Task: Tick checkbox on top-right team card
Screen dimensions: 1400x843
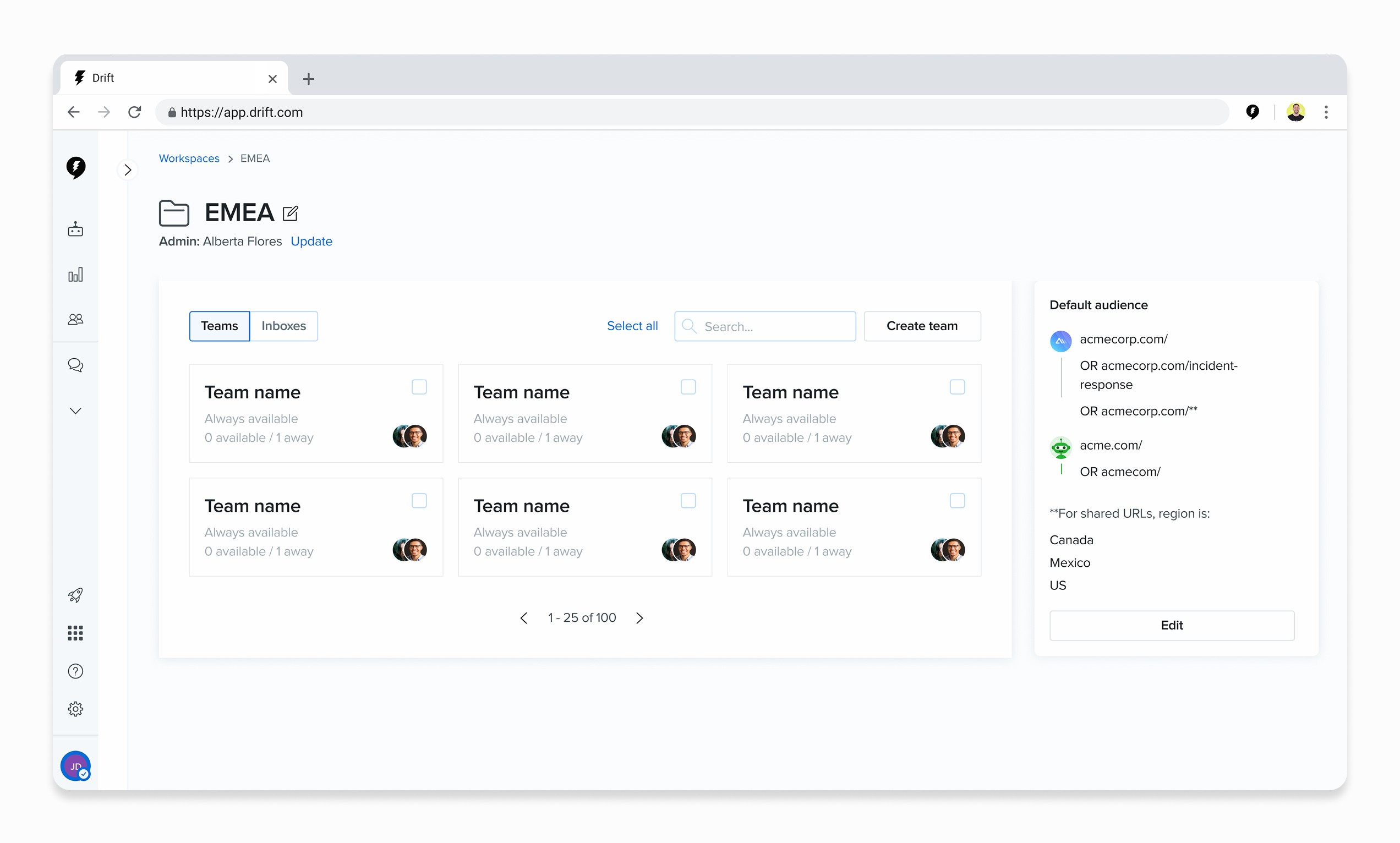Action: [x=957, y=387]
